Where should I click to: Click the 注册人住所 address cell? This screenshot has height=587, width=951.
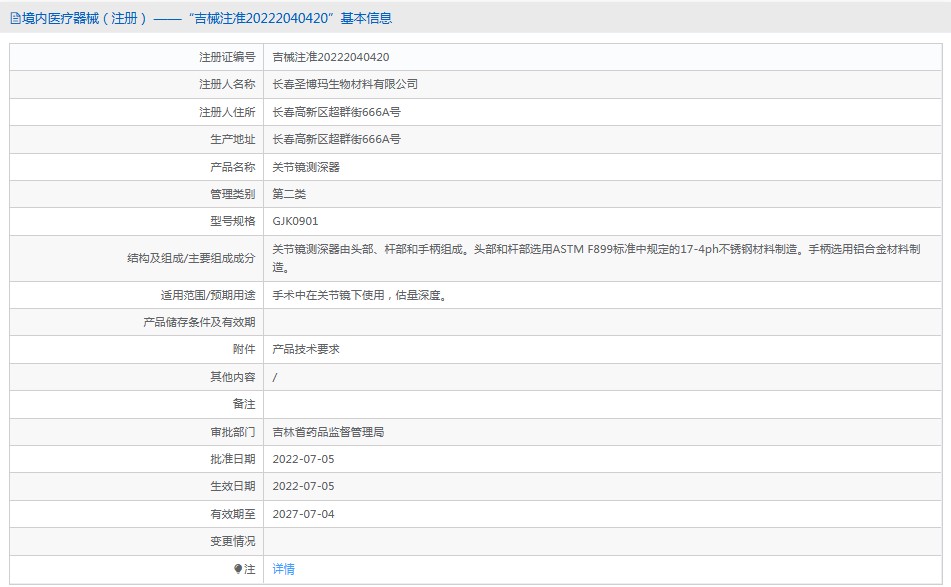336,112
